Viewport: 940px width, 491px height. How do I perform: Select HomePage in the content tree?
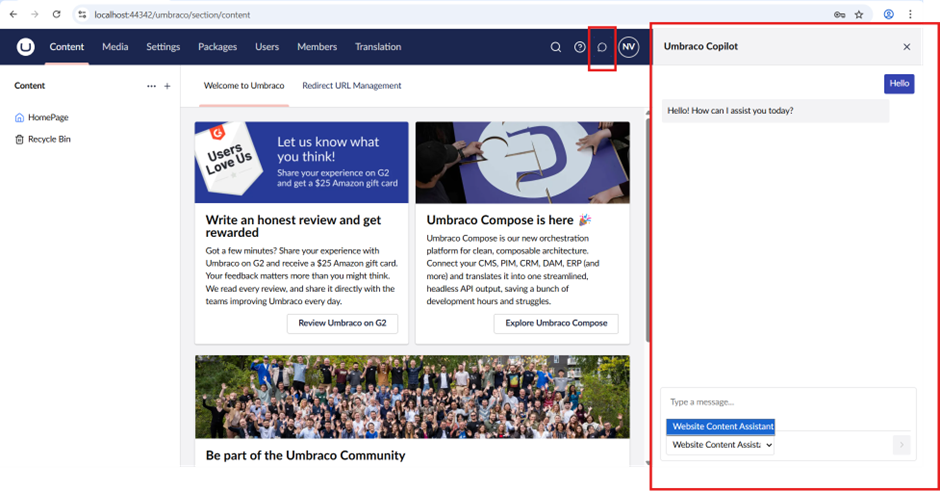[x=48, y=118]
